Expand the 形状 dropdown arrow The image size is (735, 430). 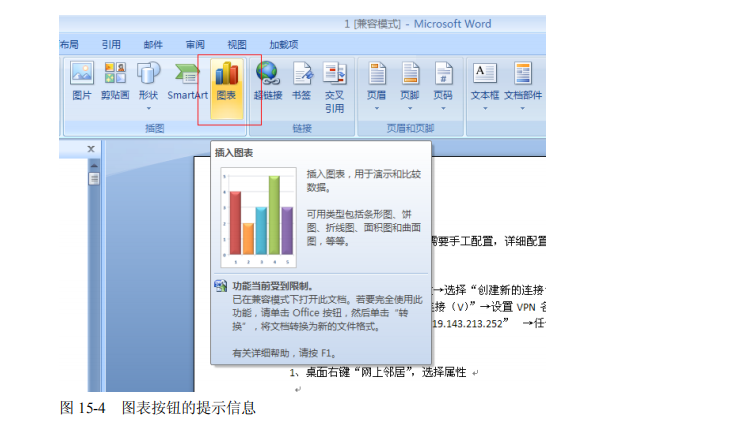(x=149, y=109)
